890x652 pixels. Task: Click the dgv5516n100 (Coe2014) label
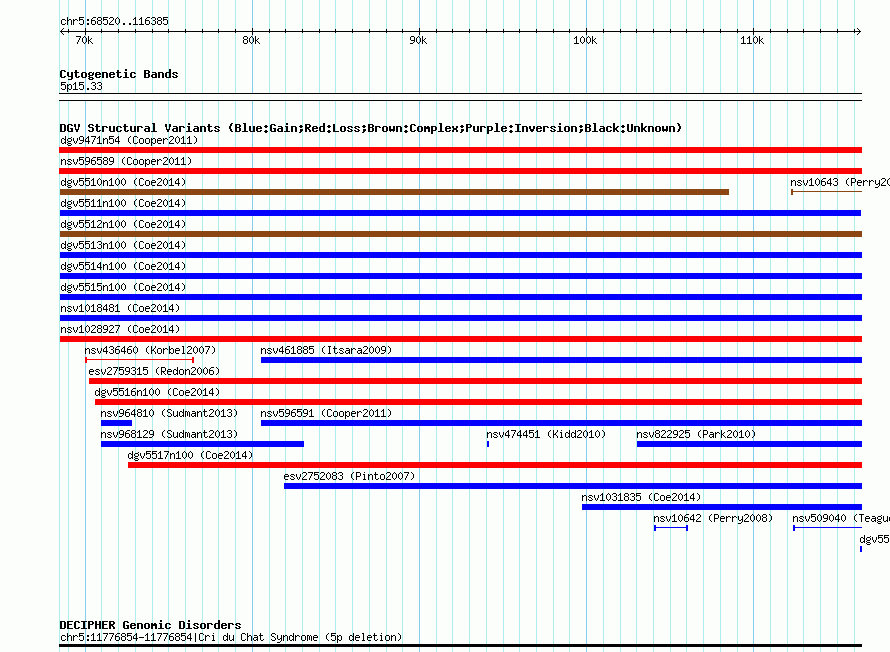tap(157, 393)
